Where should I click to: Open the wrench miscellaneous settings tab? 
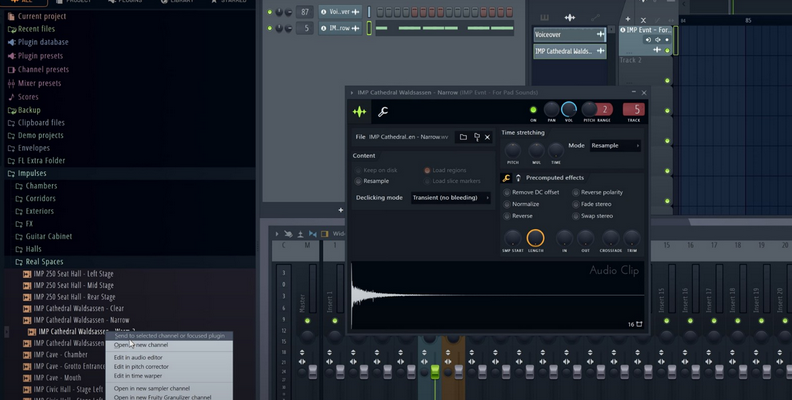pos(382,111)
